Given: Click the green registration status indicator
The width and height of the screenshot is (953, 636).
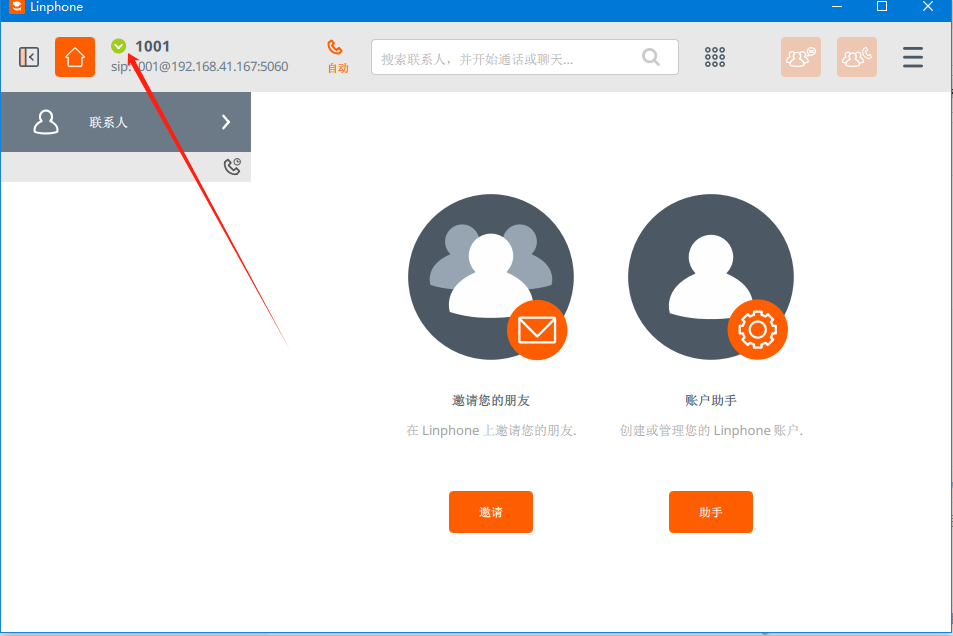Looking at the screenshot, I should (119, 46).
